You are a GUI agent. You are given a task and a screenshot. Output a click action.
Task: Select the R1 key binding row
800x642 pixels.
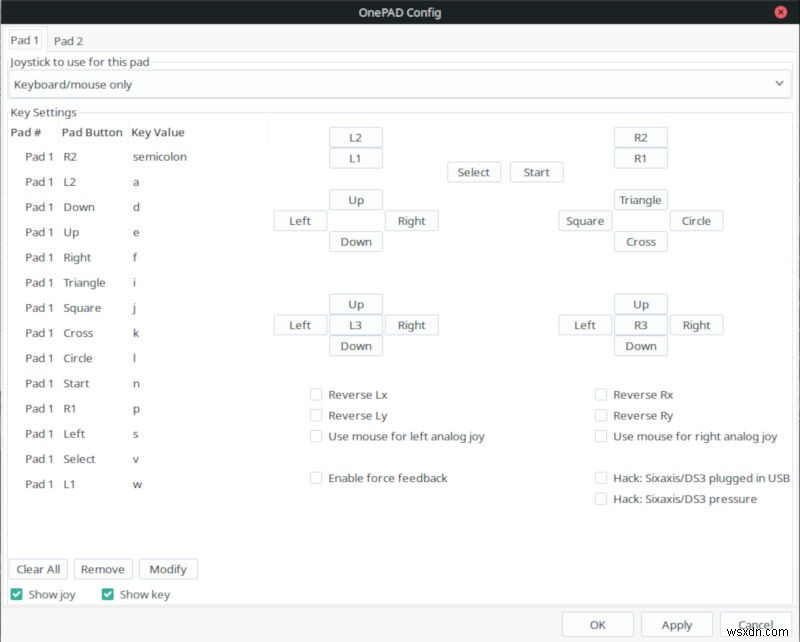point(138,408)
